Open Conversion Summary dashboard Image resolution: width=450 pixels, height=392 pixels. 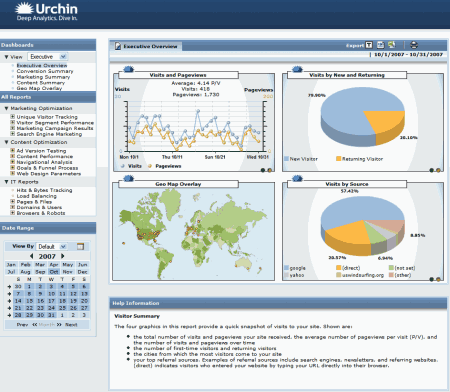coord(45,71)
